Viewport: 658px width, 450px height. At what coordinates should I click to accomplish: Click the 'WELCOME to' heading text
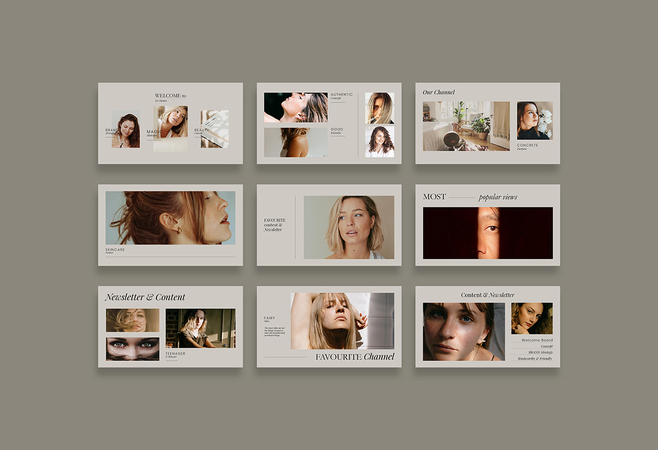(170, 95)
